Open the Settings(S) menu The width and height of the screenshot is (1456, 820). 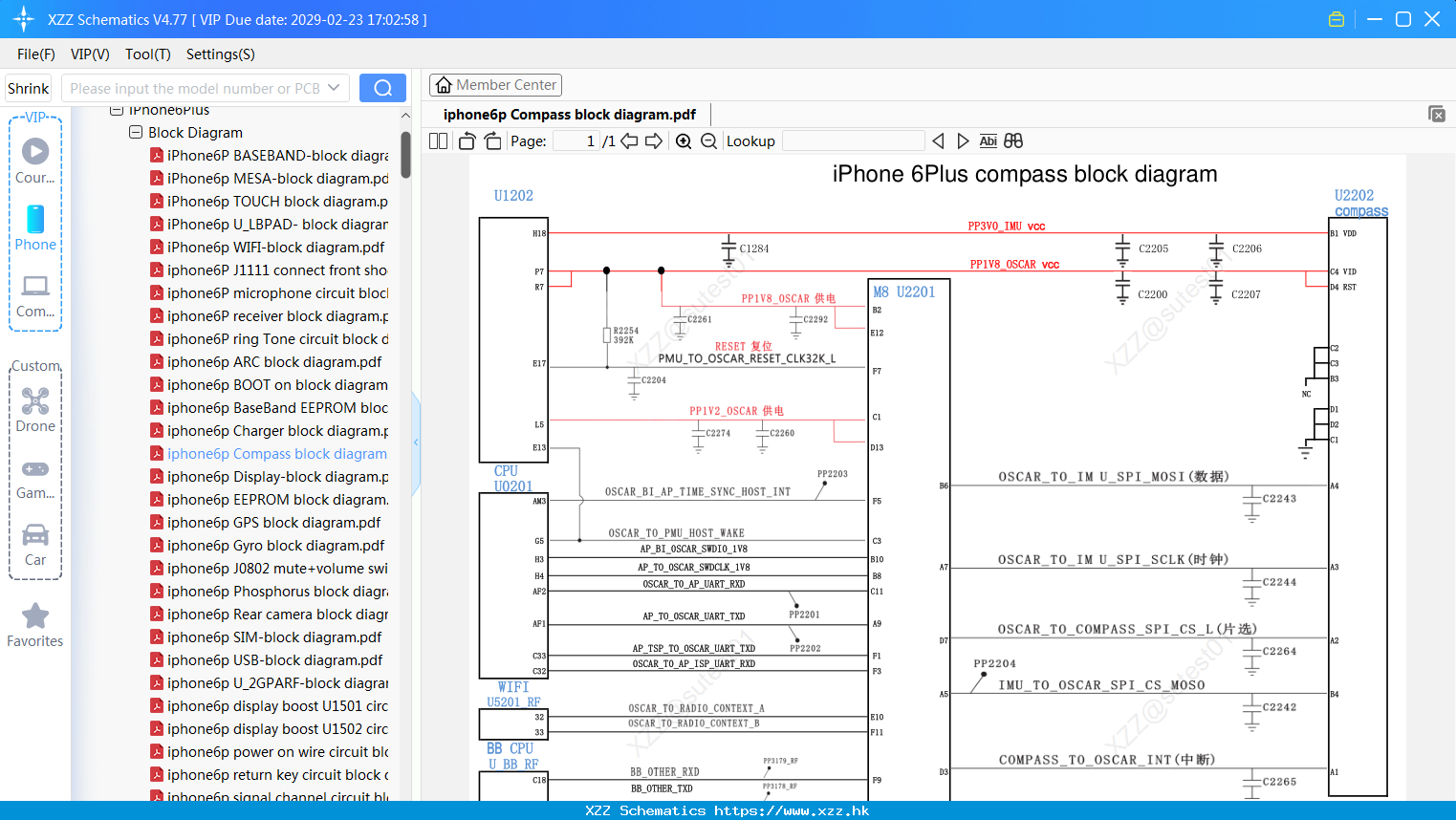click(x=221, y=54)
